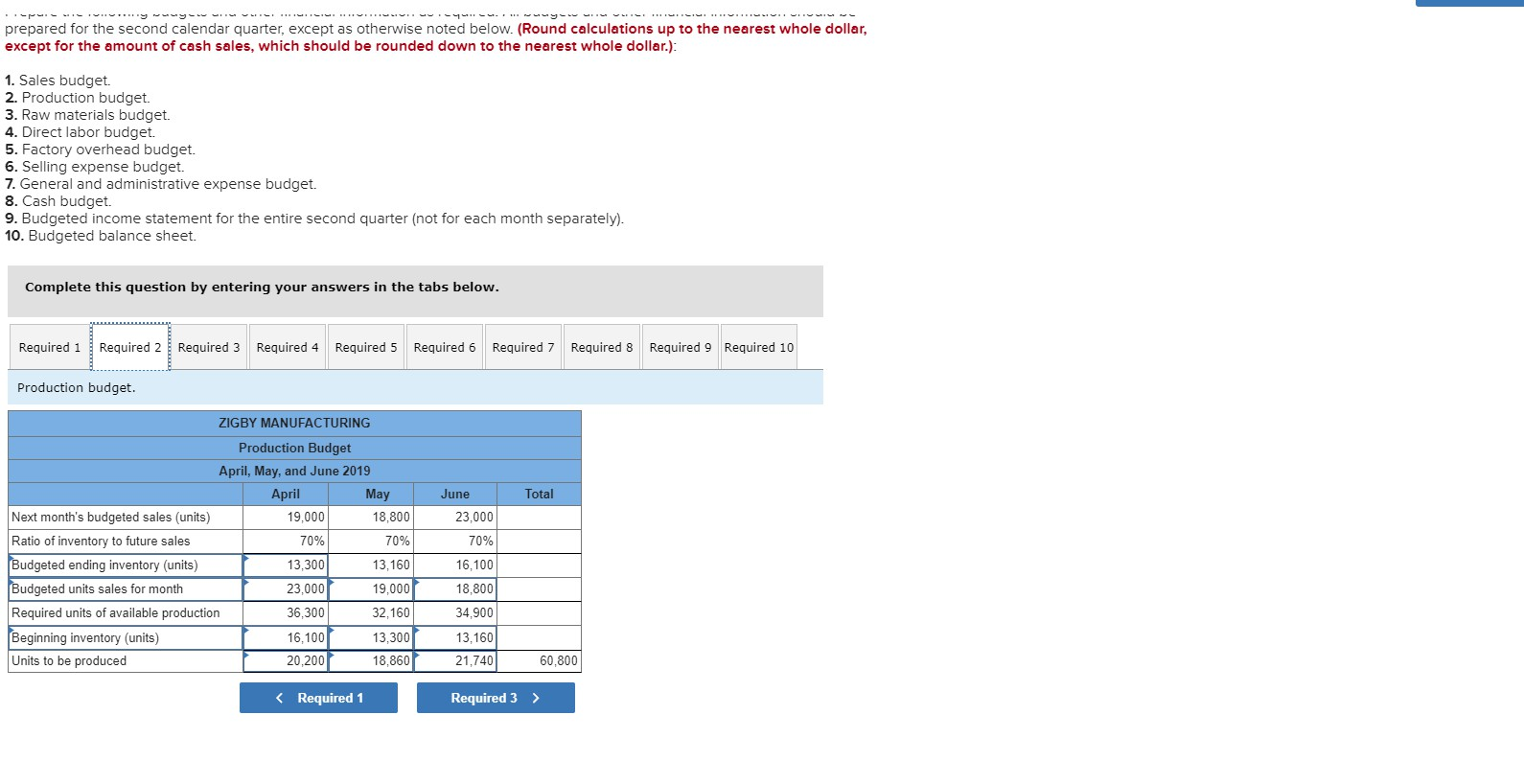
Task: Click the list item 1. Sales budget
Action: (x=58, y=81)
